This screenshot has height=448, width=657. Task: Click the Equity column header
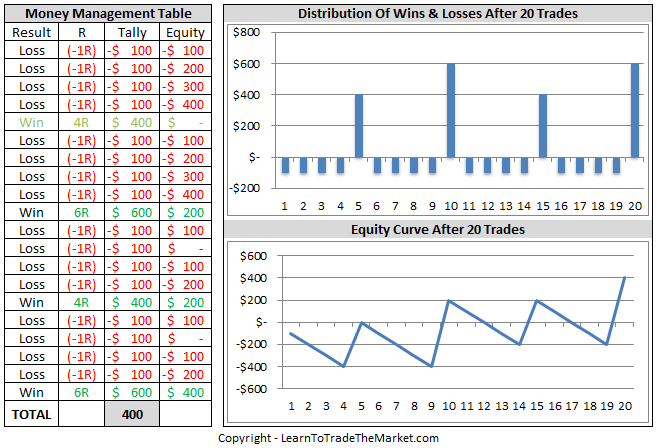(185, 32)
